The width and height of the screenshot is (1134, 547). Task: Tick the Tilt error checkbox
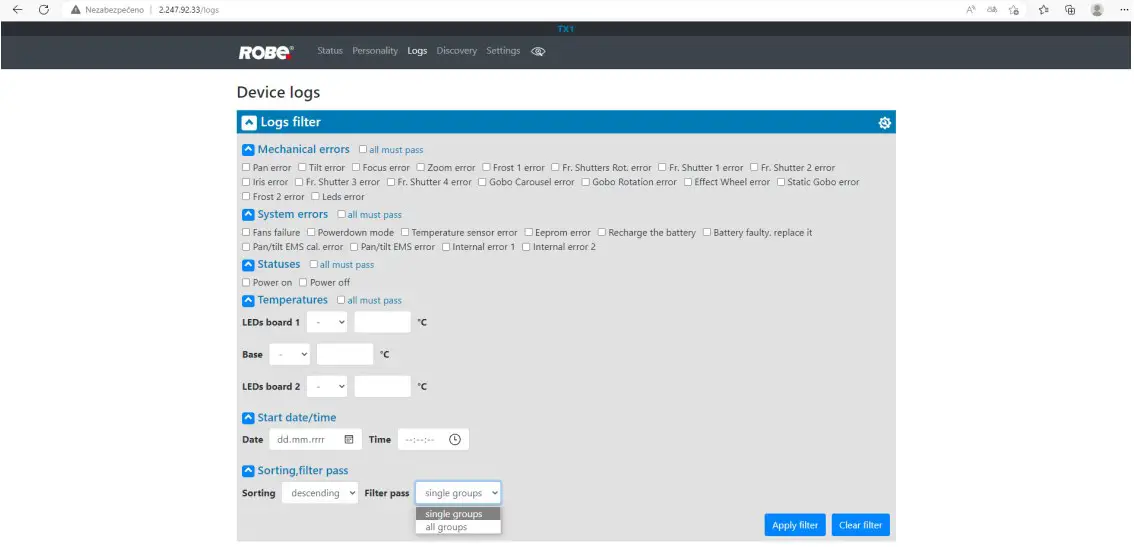click(302, 168)
